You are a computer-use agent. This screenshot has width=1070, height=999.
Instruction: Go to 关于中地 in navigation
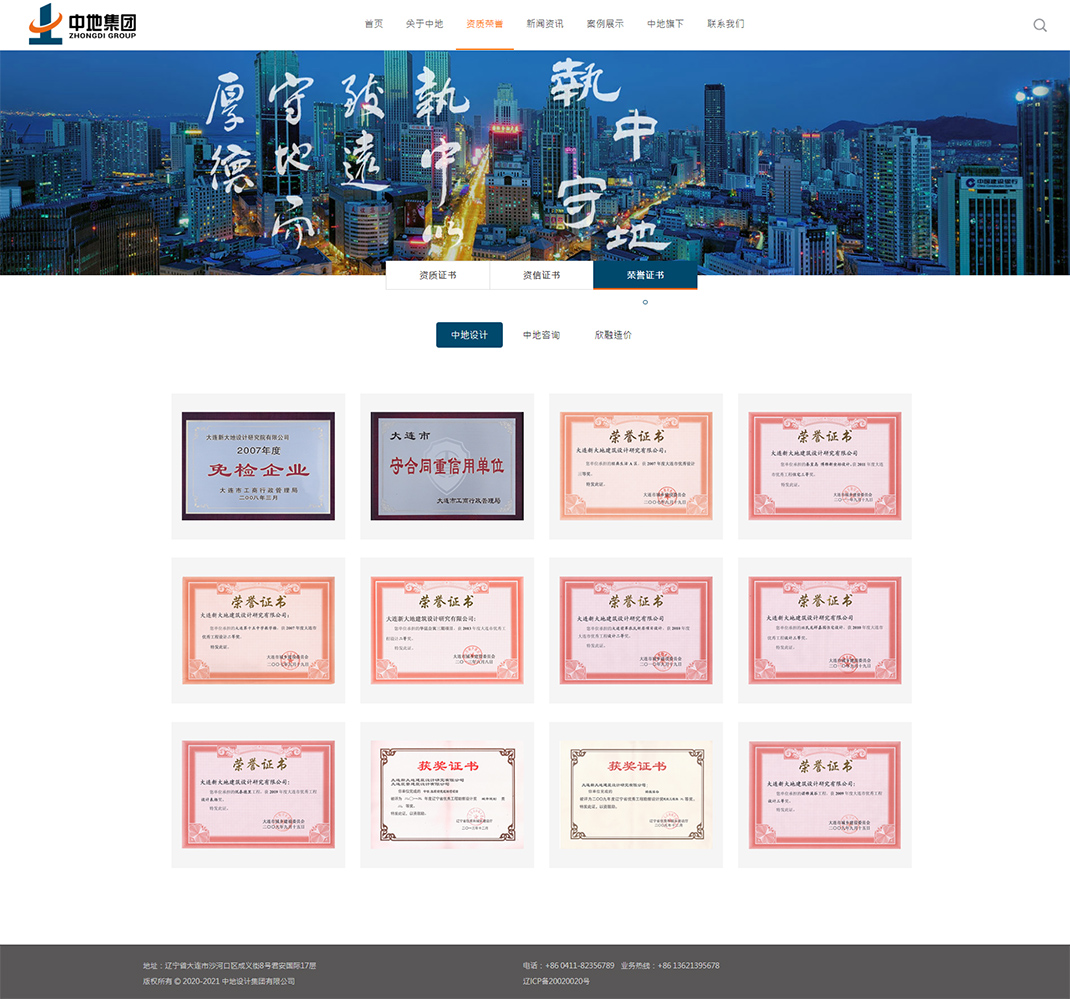(424, 24)
